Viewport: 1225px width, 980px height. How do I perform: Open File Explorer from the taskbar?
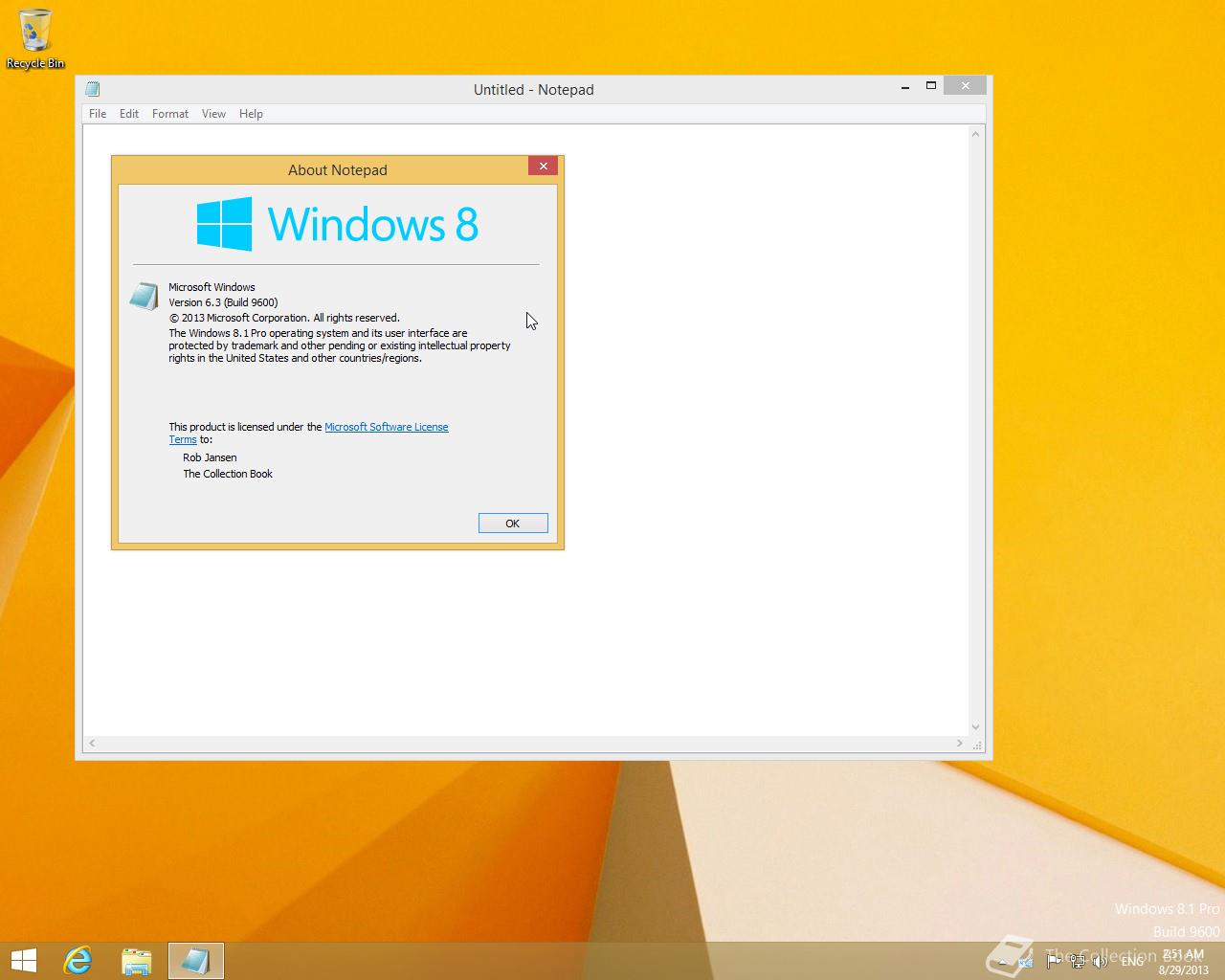pyautogui.click(x=137, y=961)
